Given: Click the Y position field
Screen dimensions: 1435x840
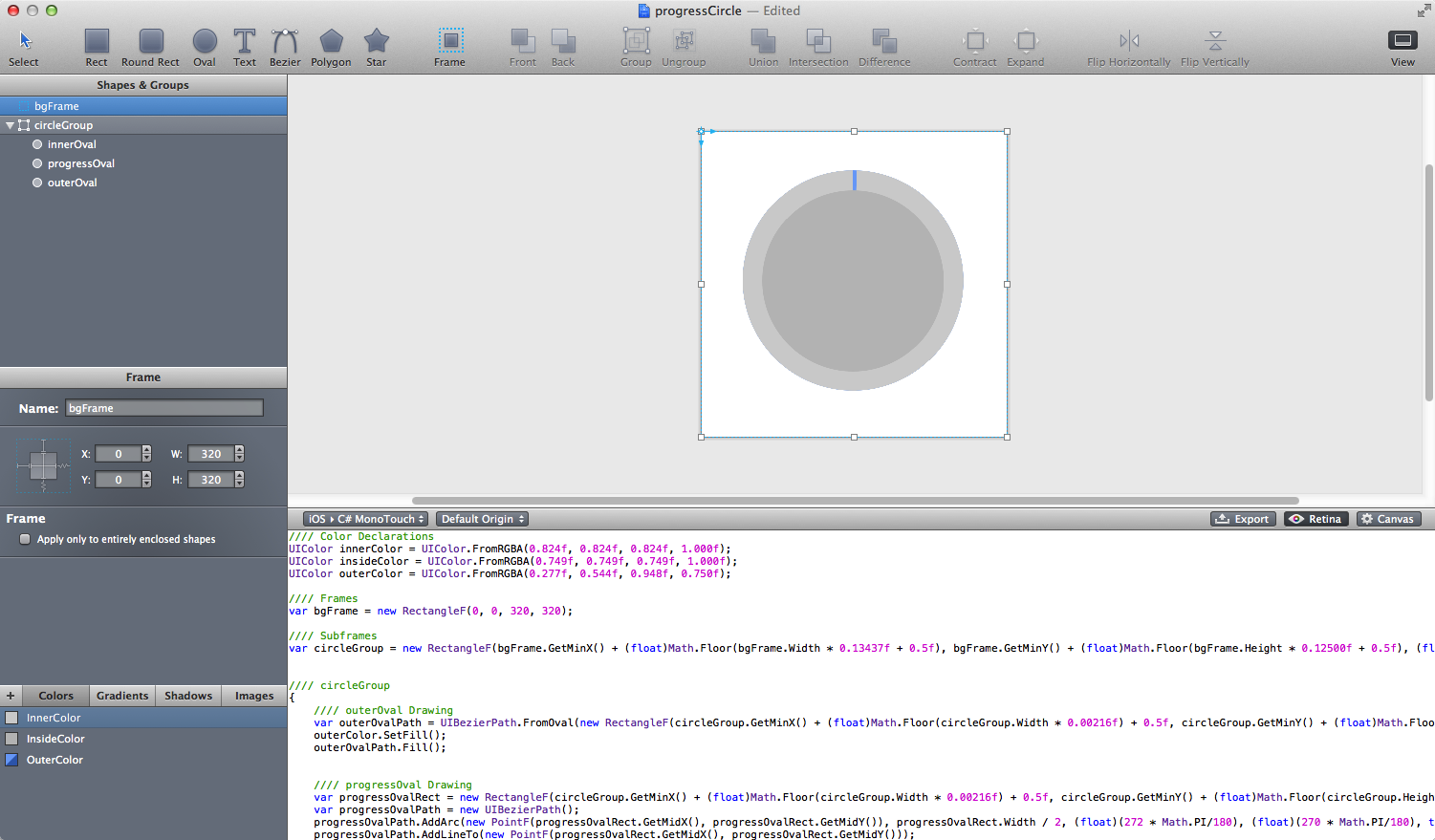Looking at the screenshot, I should (119, 480).
